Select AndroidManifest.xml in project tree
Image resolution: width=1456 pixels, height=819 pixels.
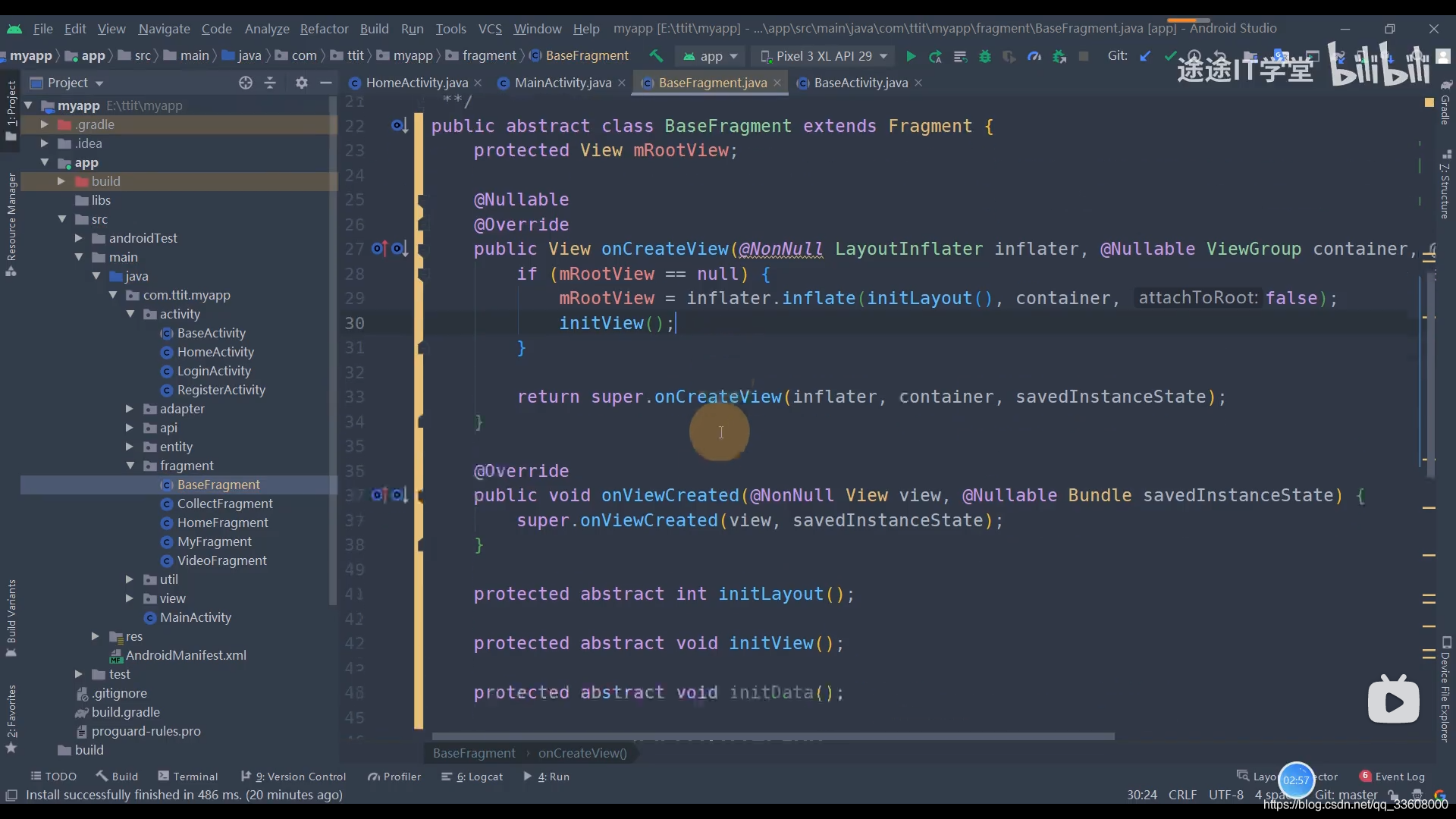tap(186, 655)
